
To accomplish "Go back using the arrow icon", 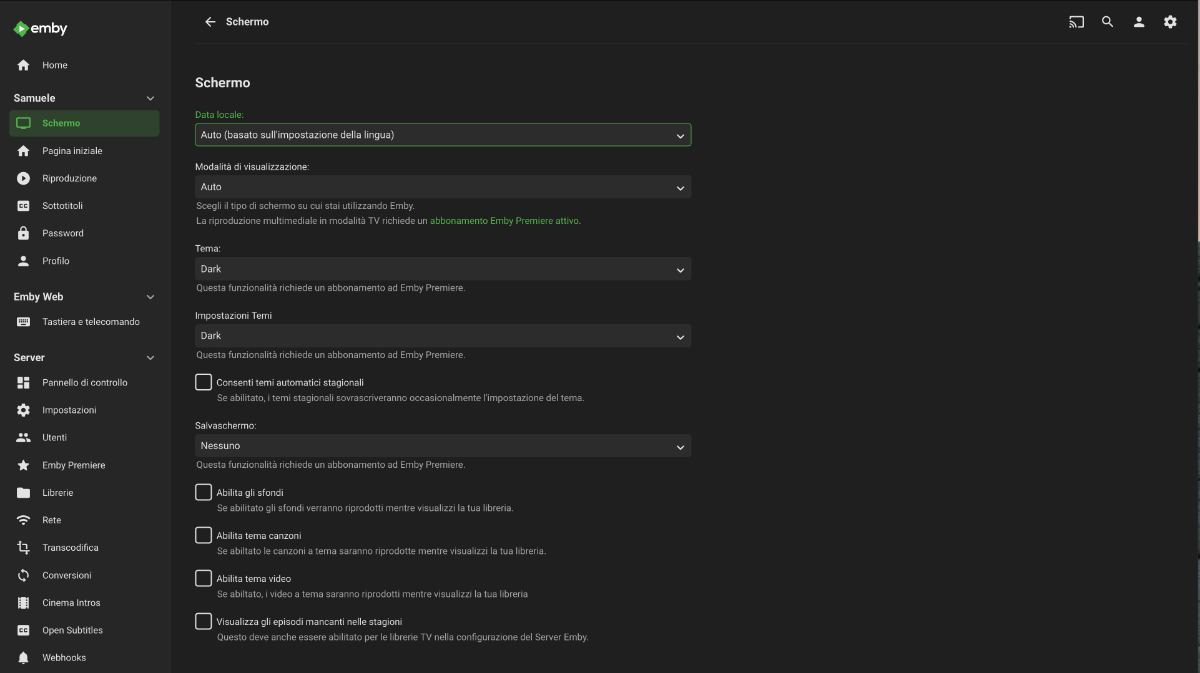I will [x=210, y=22].
